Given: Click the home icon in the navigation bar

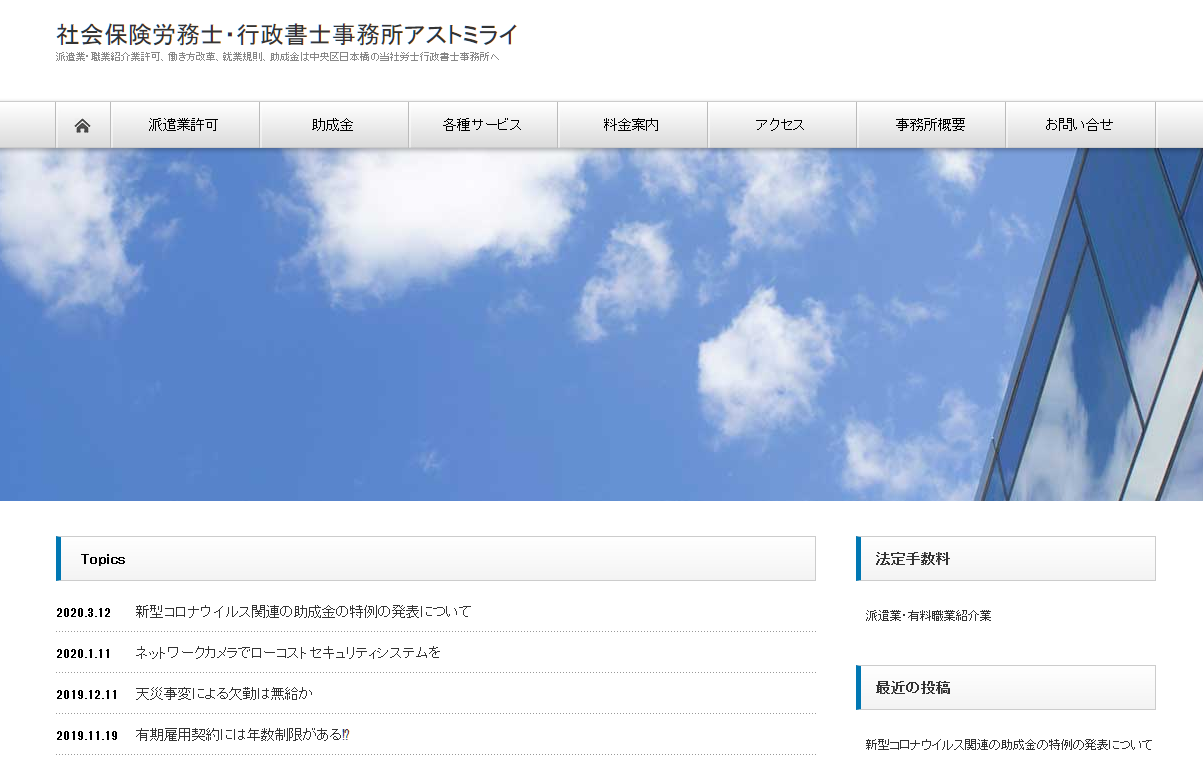Looking at the screenshot, I should point(83,124).
